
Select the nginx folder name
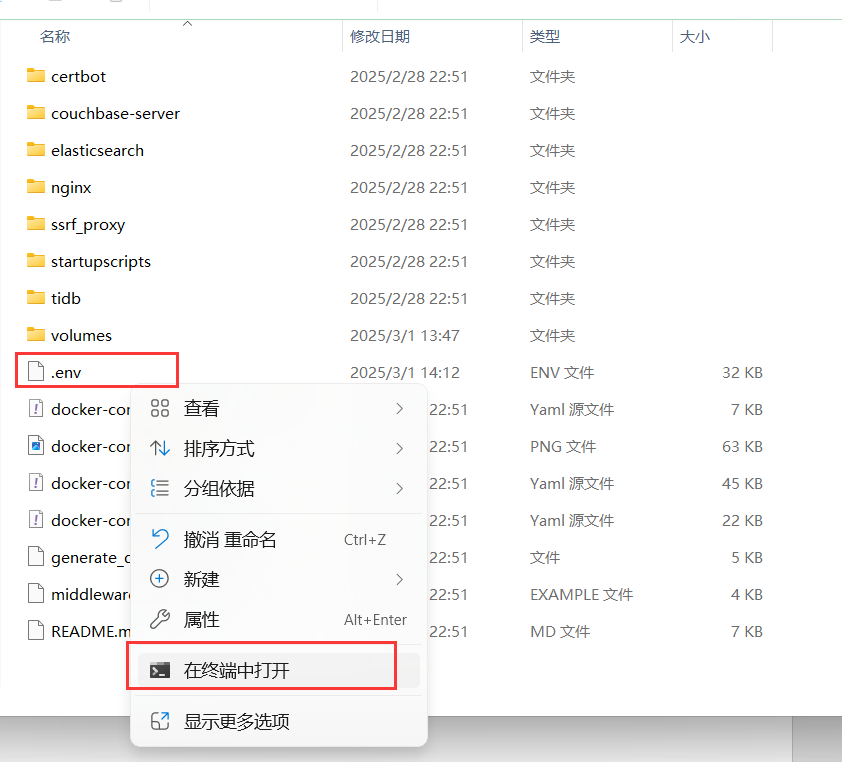tap(71, 188)
